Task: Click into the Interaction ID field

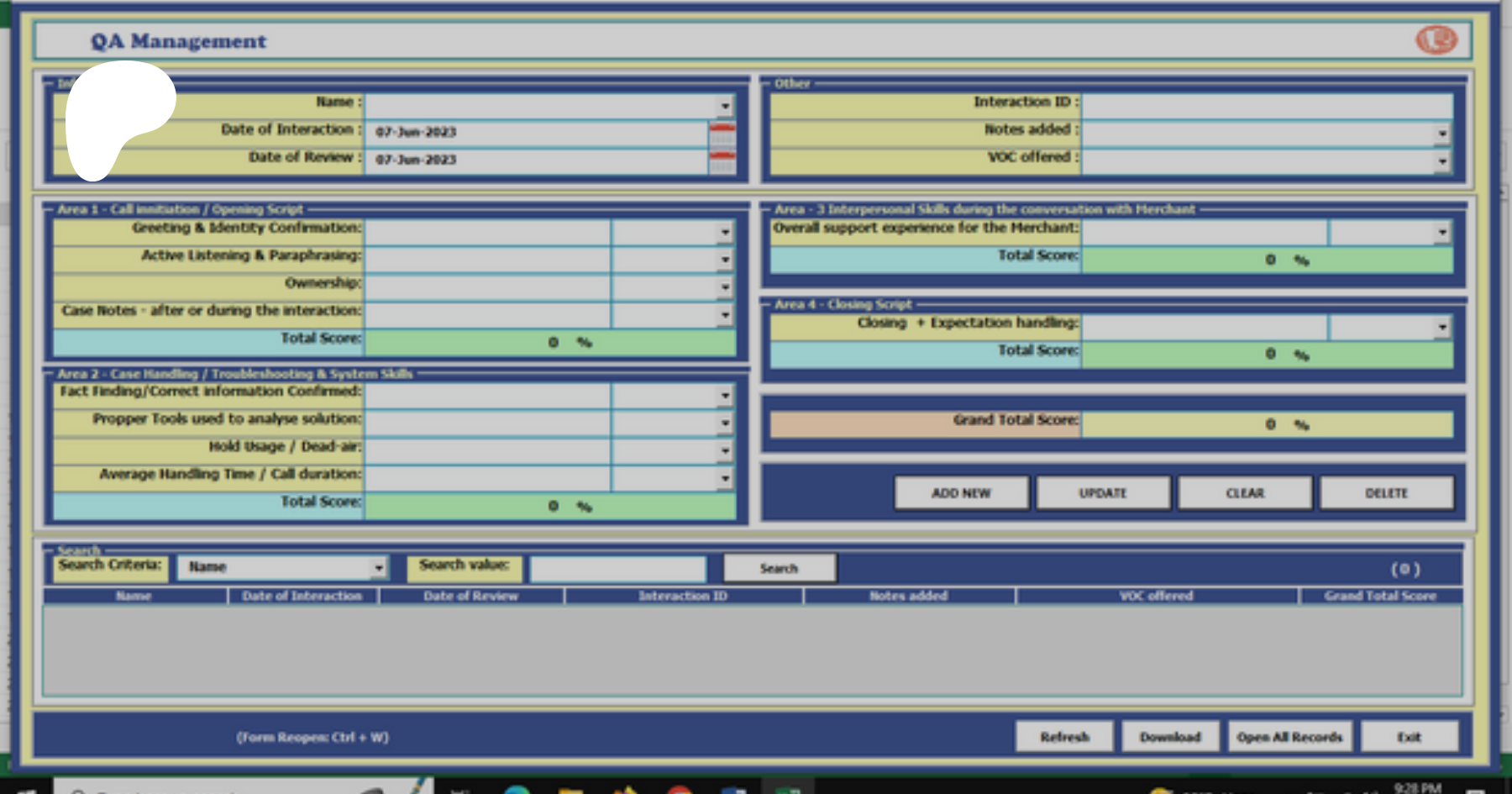Action: [1267, 105]
